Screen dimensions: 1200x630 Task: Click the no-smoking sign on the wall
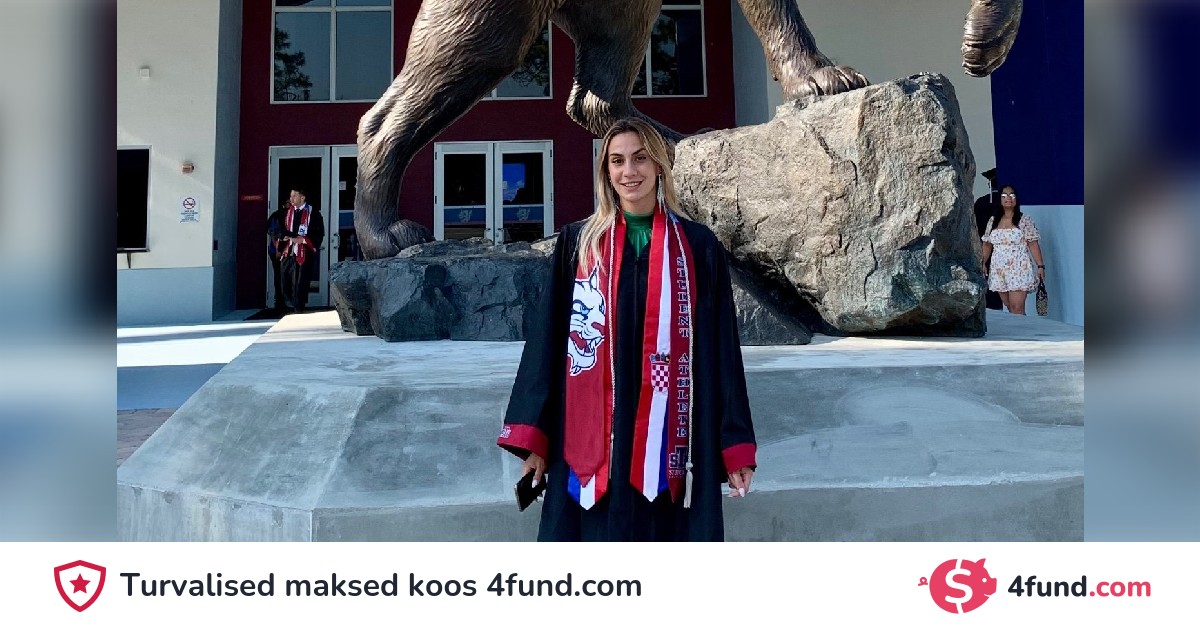click(189, 209)
